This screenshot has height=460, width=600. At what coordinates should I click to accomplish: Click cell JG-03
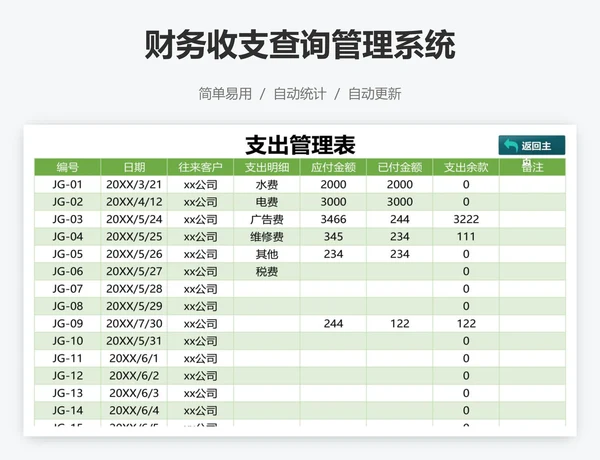tap(67, 219)
